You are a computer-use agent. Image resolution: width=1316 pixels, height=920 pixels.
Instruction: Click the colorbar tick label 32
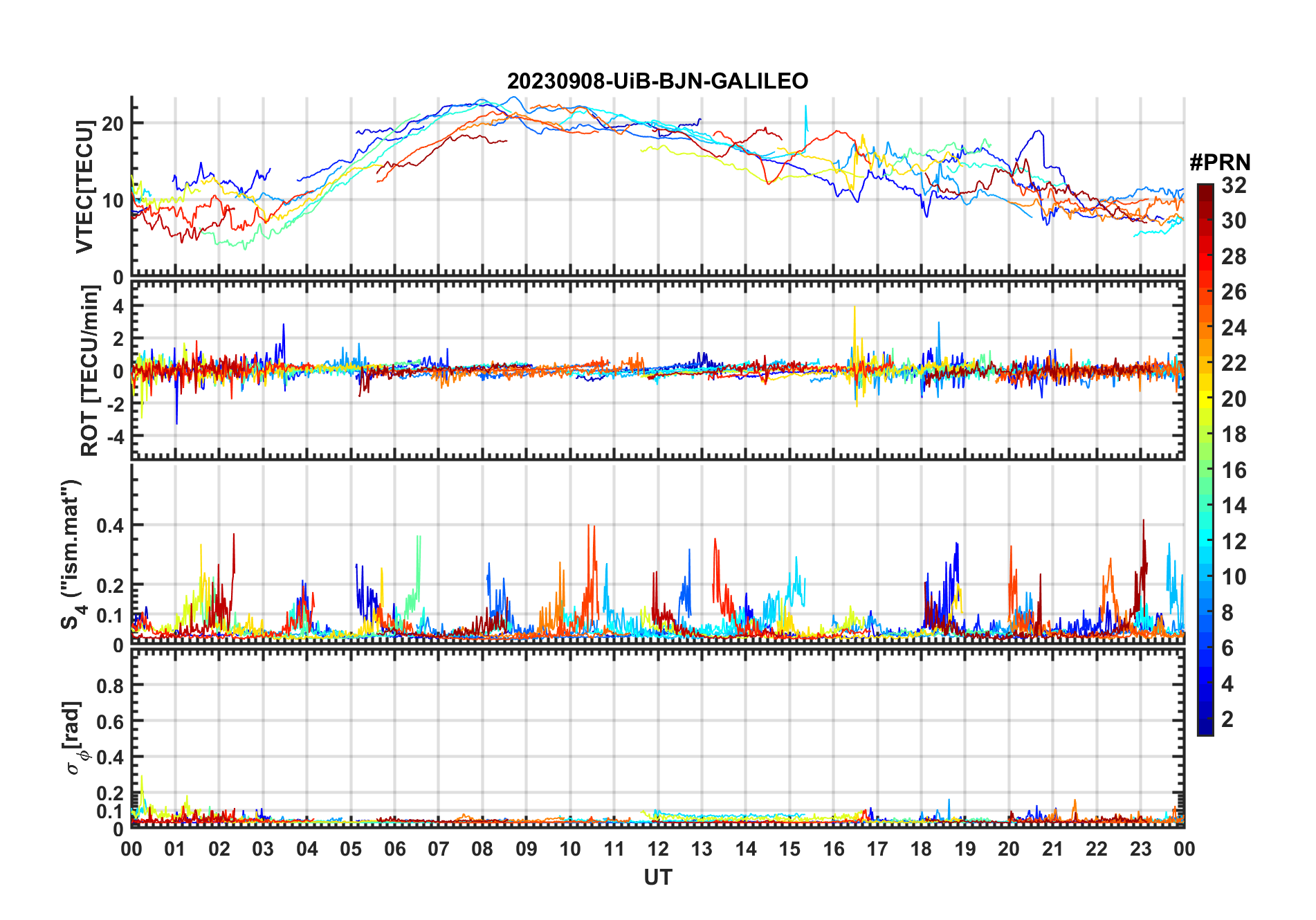[1234, 185]
